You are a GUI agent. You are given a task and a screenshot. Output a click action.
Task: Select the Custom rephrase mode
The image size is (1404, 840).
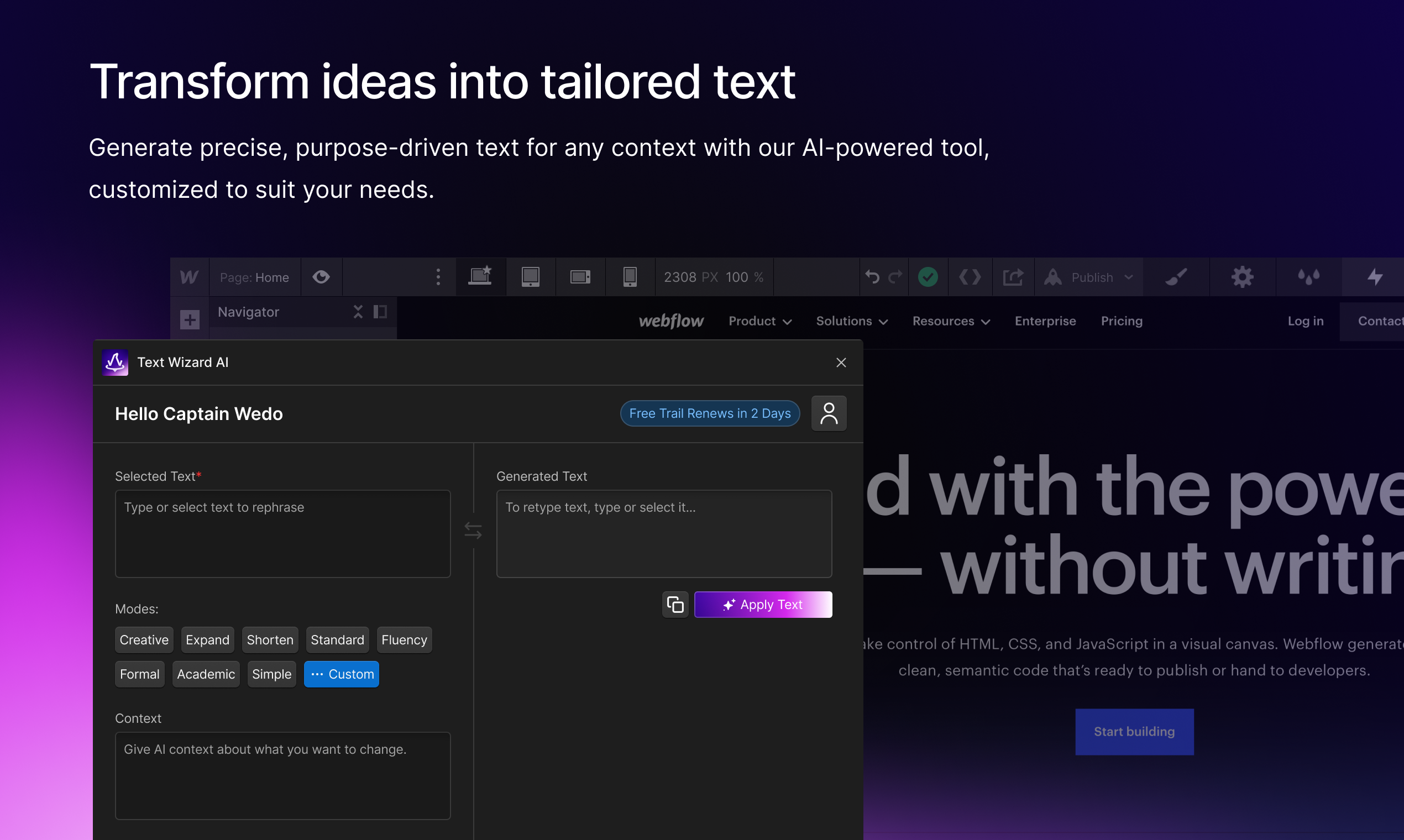(x=342, y=674)
